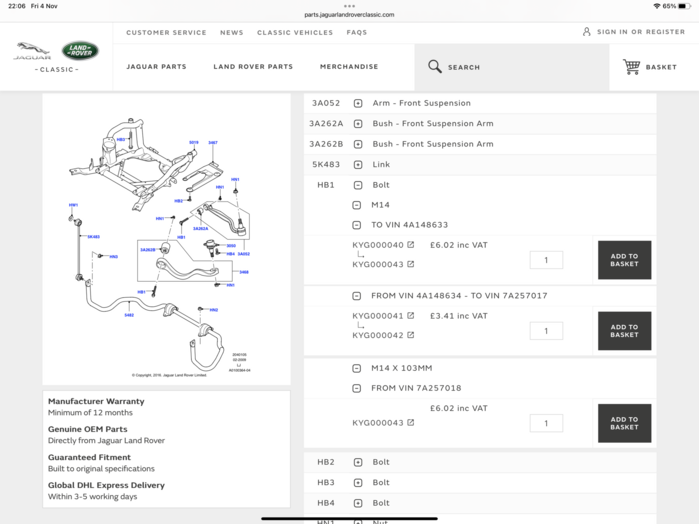Edit quantity field for KYG000040
The image size is (699, 524).
point(546,260)
